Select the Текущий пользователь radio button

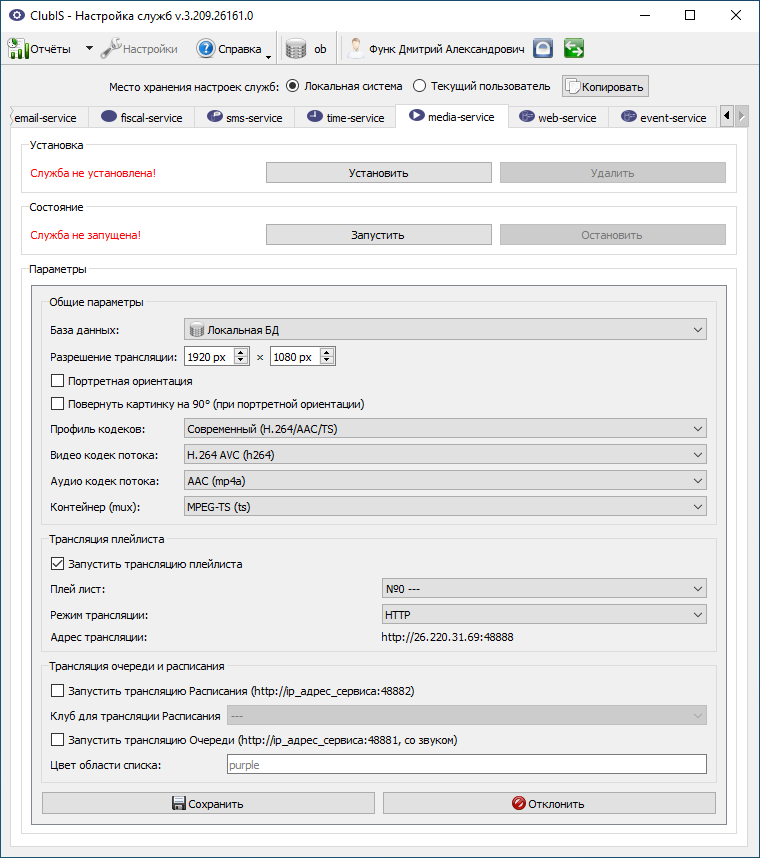[x=419, y=86]
